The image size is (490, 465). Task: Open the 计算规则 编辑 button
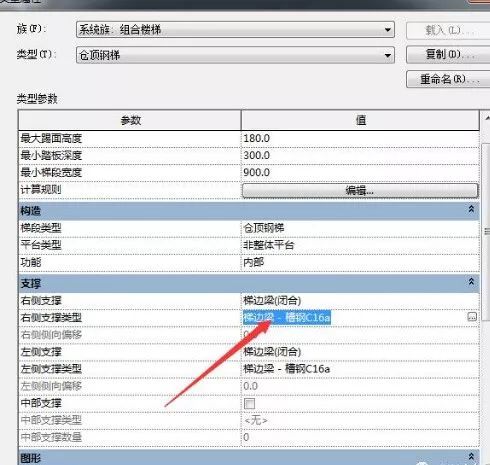pyautogui.click(x=360, y=190)
